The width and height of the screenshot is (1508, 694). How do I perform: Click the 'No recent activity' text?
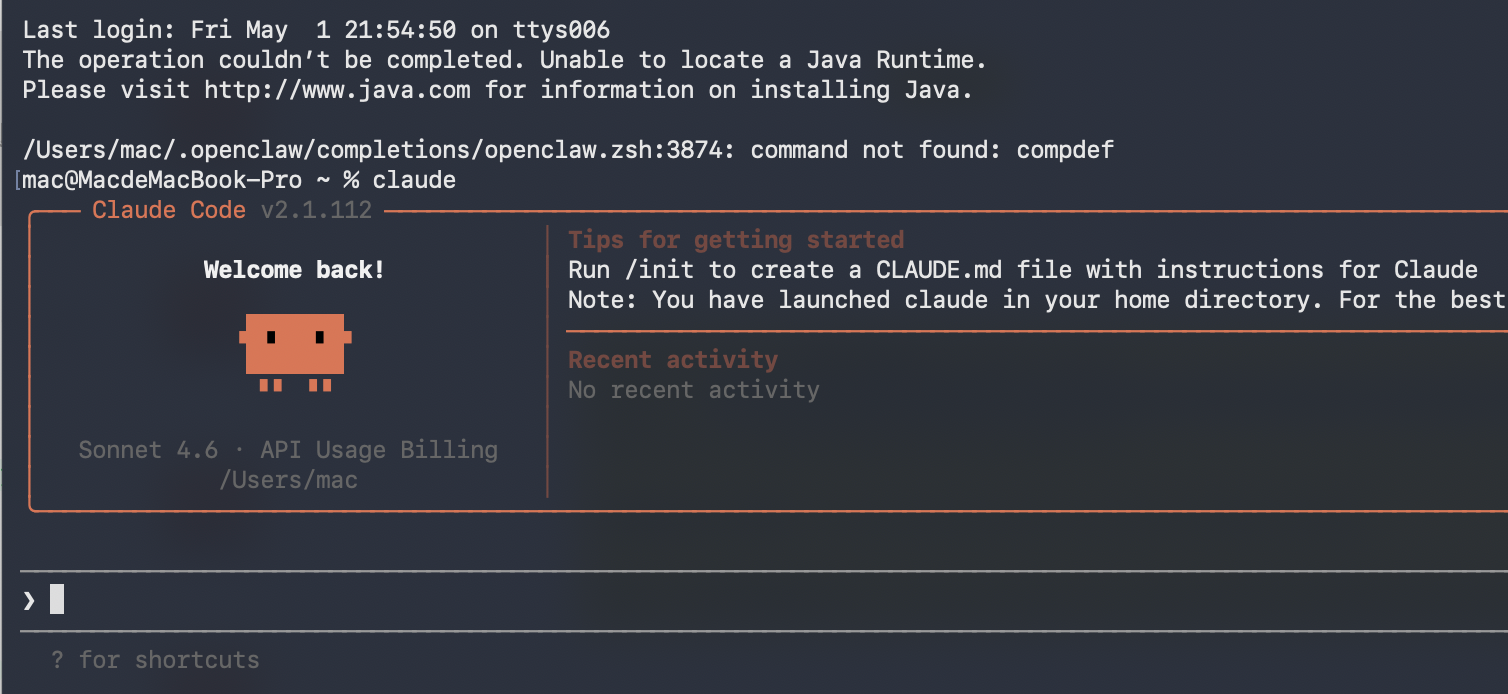pos(694,390)
